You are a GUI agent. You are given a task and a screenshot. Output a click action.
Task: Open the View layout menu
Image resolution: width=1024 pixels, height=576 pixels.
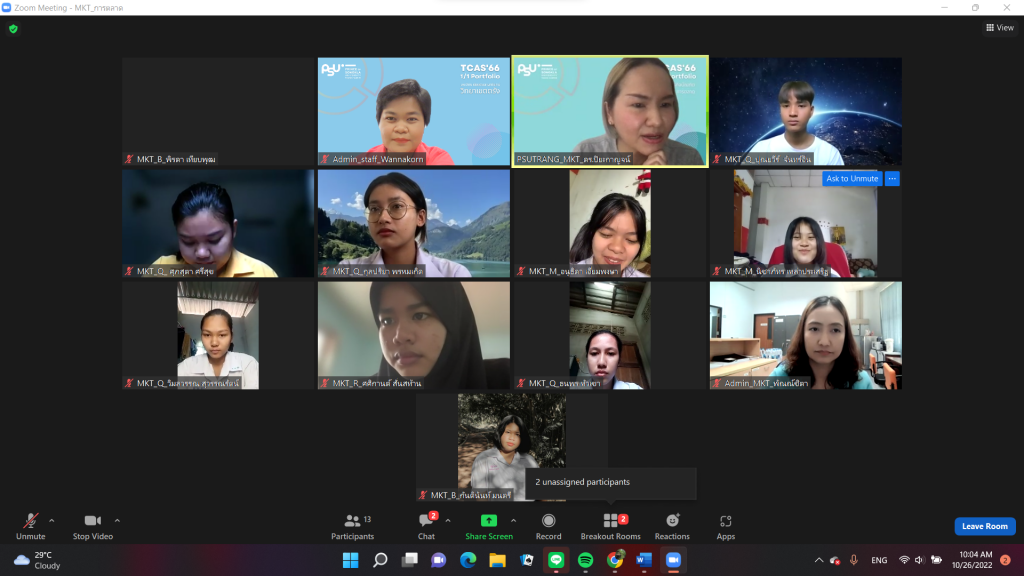click(999, 28)
